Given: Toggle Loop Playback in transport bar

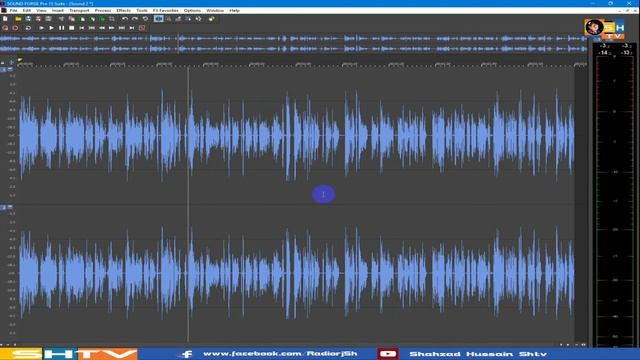Looking at the screenshot, I should tap(28, 28).
